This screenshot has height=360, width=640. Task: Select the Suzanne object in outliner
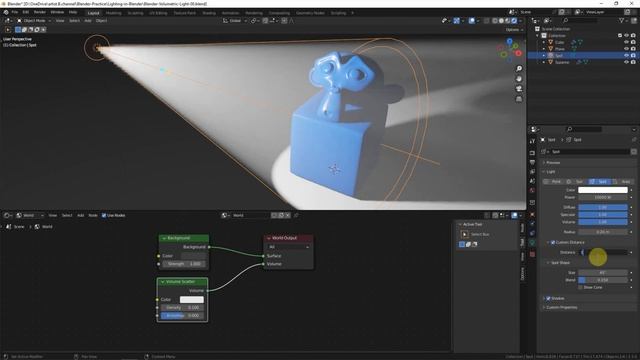pyautogui.click(x=562, y=62)
